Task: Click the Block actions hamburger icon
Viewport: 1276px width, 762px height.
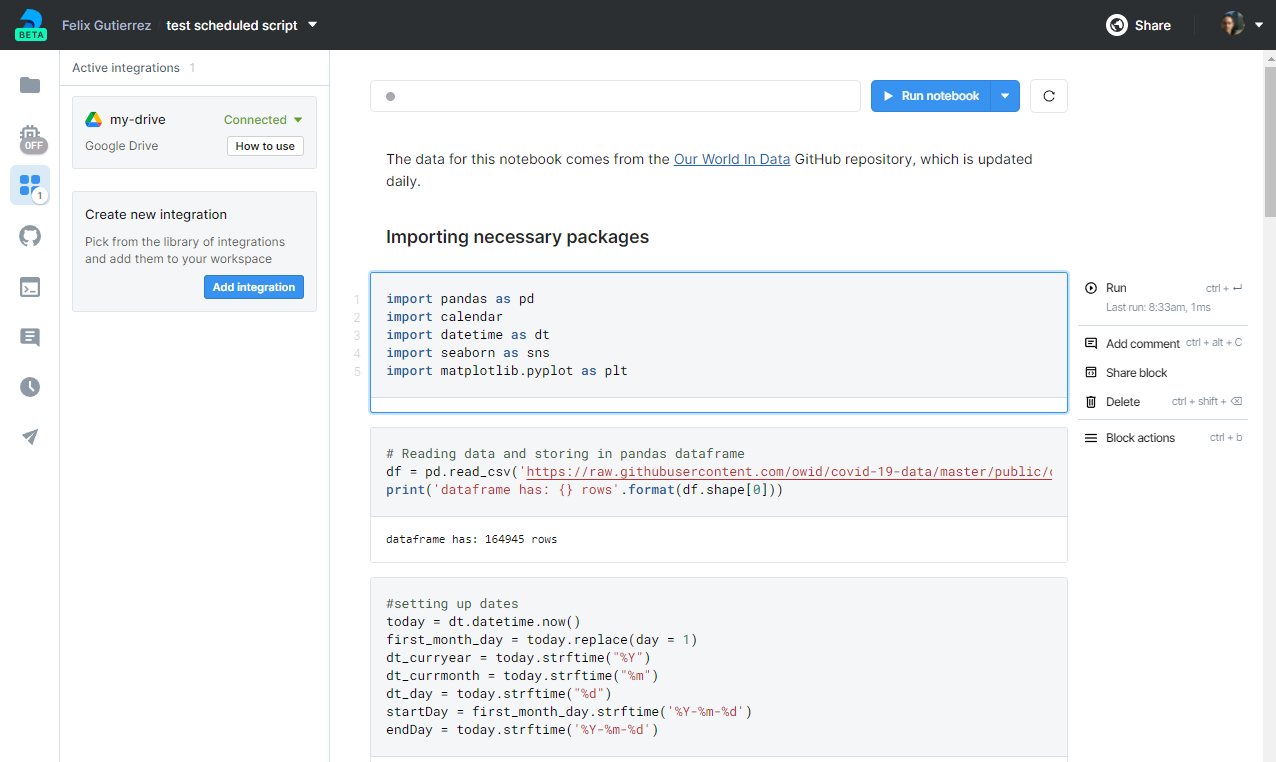Action: 1091,437
